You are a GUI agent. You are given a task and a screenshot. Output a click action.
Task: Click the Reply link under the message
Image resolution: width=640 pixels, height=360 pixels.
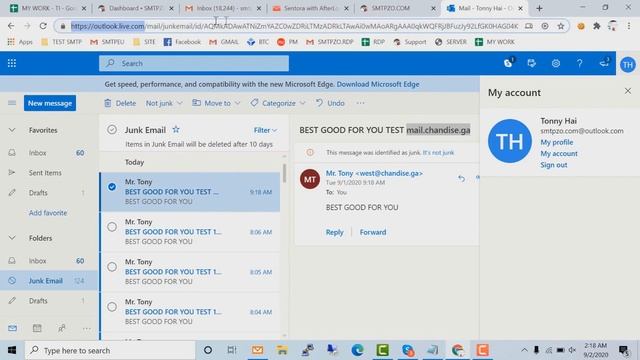[x=334, y=232]
